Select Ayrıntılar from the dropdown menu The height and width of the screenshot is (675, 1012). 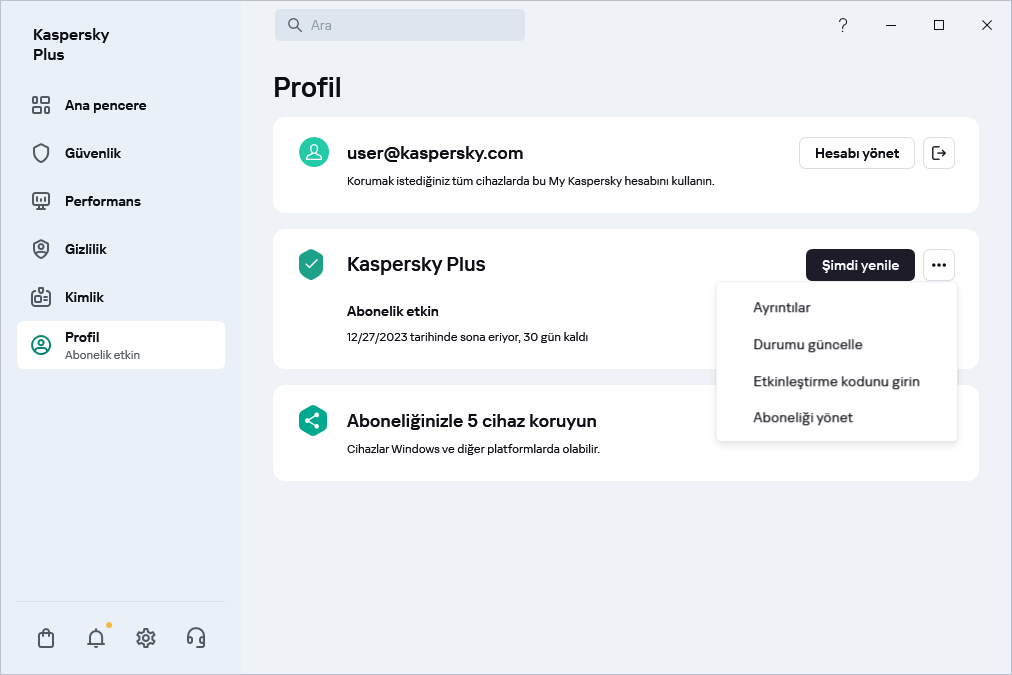click(781, 308)
